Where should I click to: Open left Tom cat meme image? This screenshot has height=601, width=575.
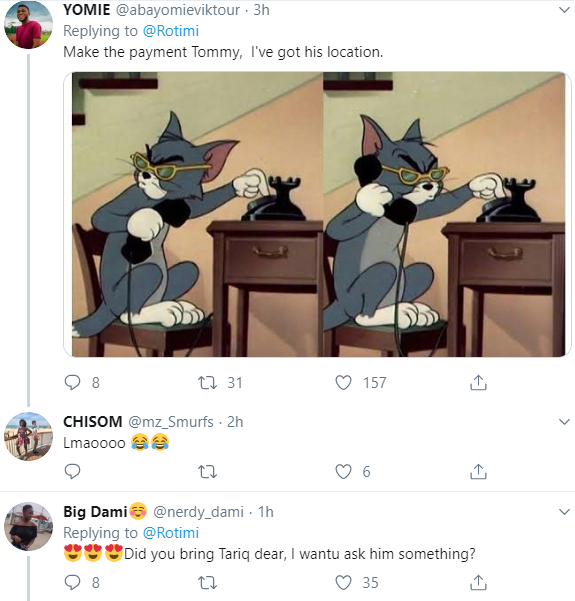click(x=197, y=214)
